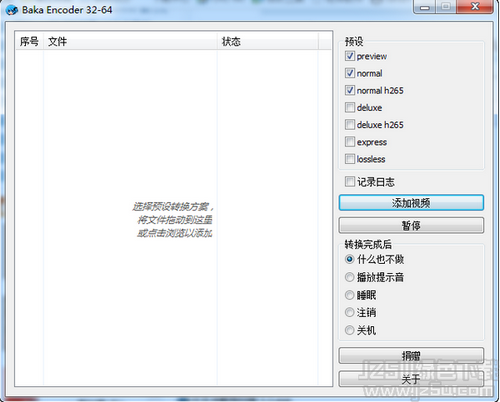Viewport: 500px width, 402px height.
Task: Enable the deluxe preset checkbox
Action: pos(350,107)
